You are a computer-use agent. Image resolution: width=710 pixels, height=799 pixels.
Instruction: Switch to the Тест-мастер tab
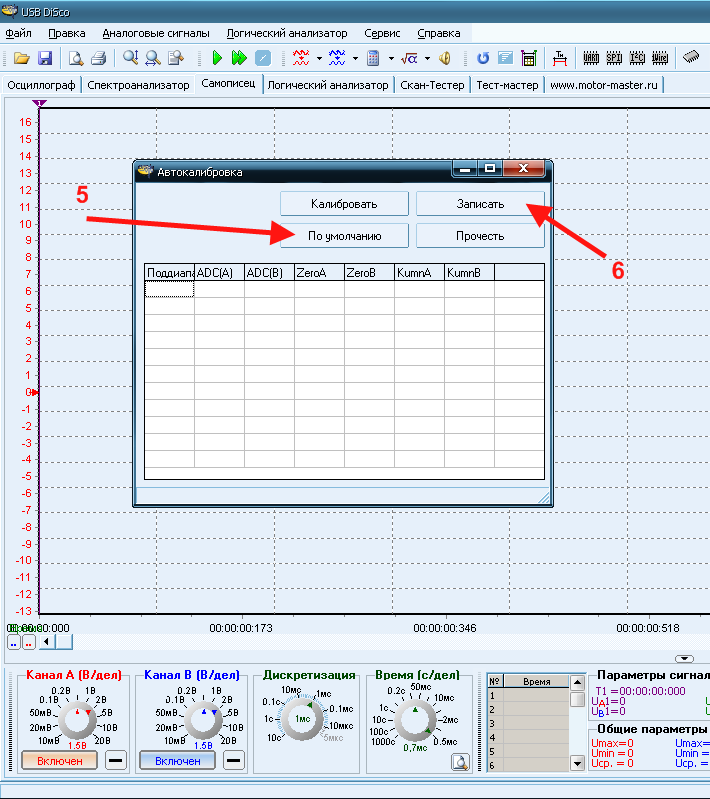point(507,85)
